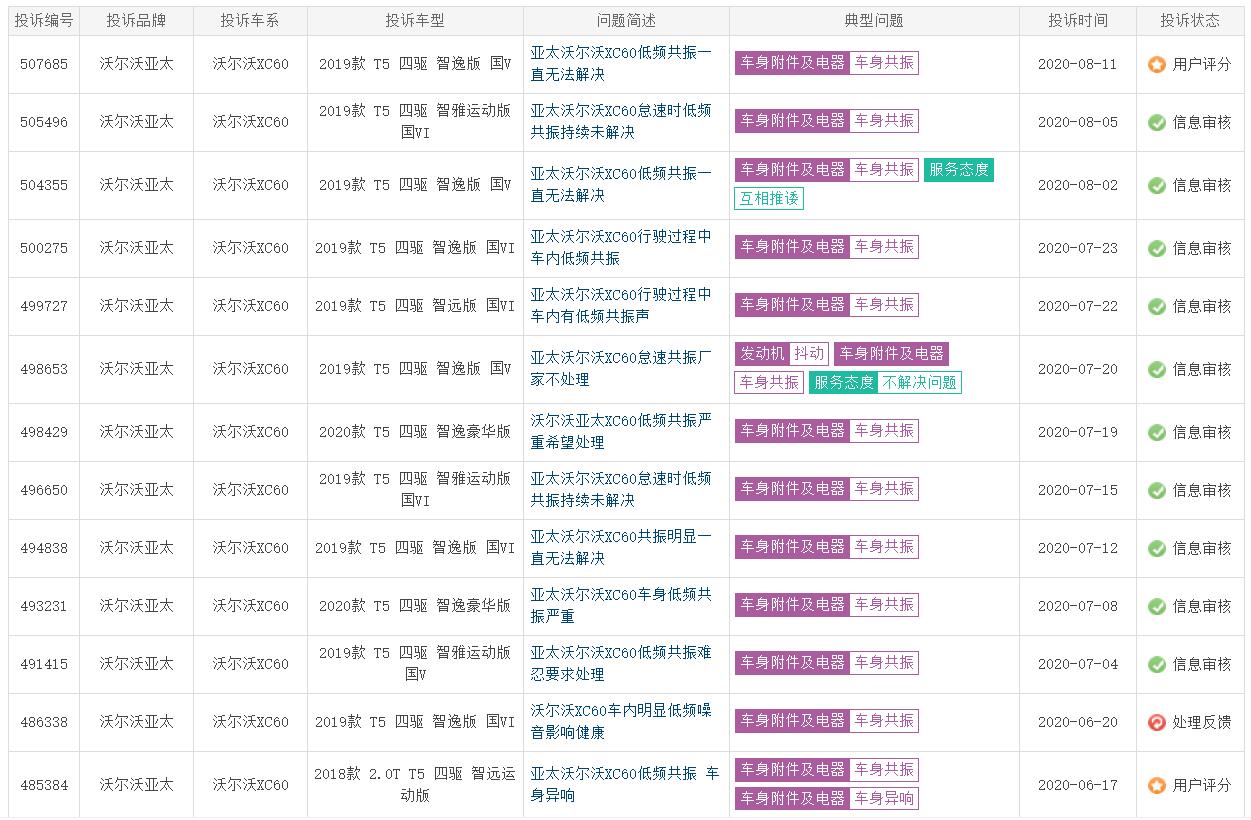The width and height of the screenshot is (1251, 820).
Task: Click the 发动机 tag in row 498653
Action: point(762,353)
